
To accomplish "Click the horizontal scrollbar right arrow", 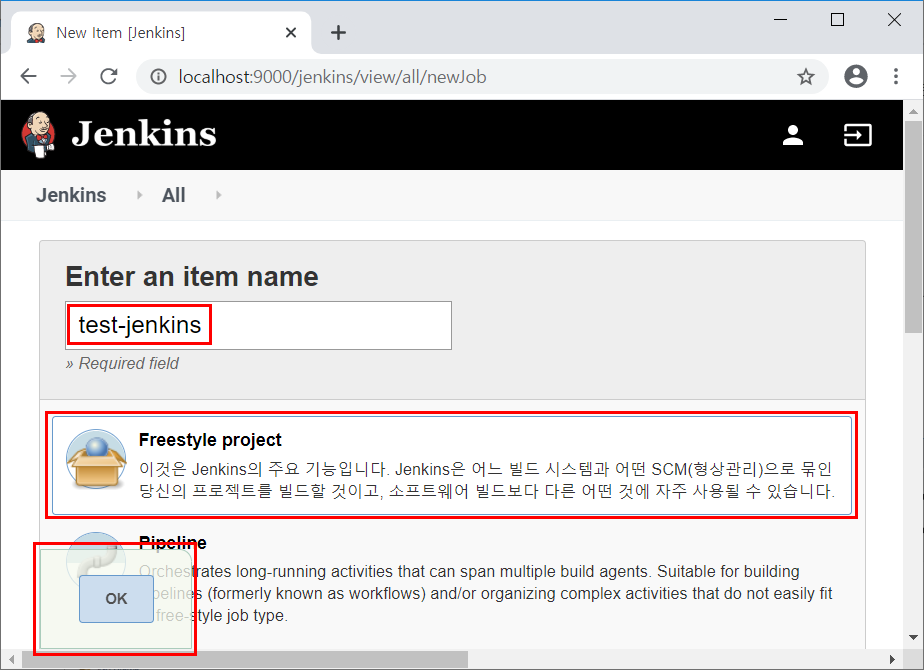I will (x=892, y=659).
